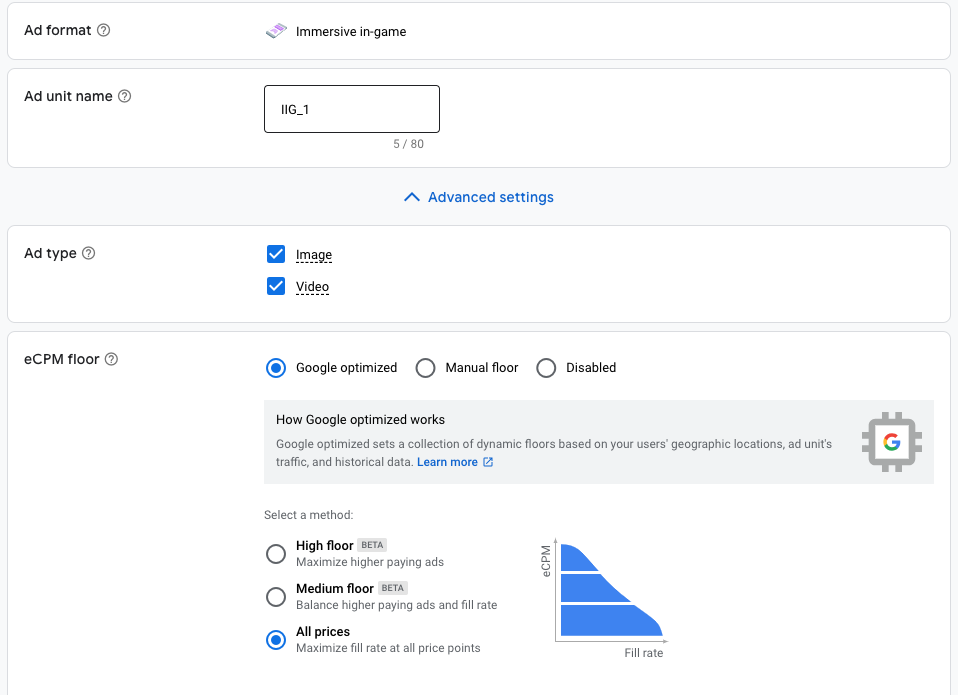Choose the High floor method
This screenshot has height=695, width=958.
[276, 553]
